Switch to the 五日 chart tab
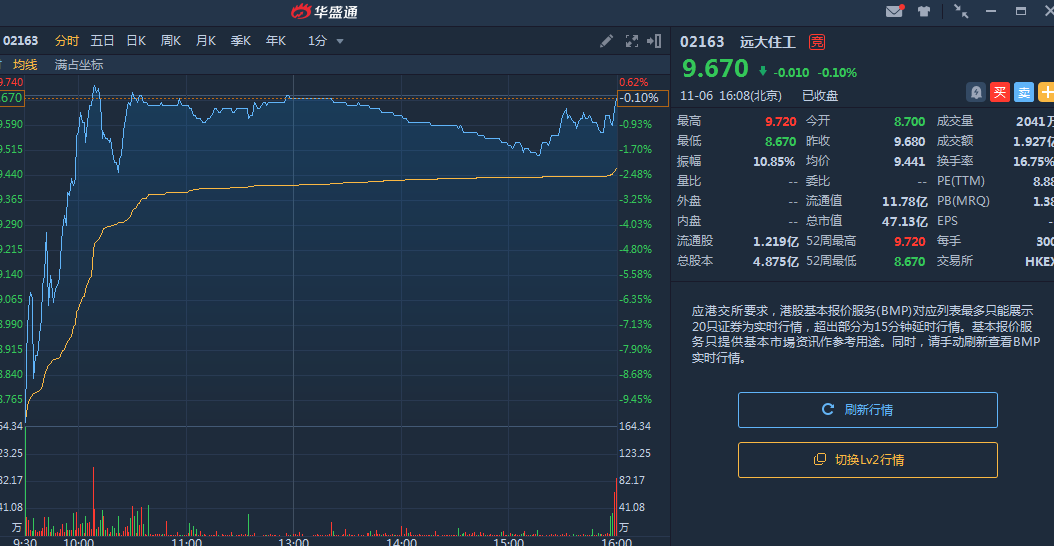This screenshot has width=1054, height=546. click(x=102, y=41)
